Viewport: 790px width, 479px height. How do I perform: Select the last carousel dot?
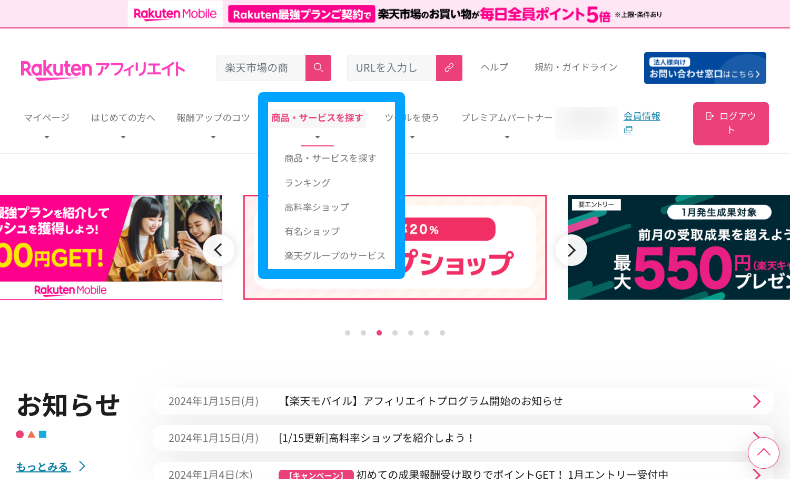pos(442,333)
